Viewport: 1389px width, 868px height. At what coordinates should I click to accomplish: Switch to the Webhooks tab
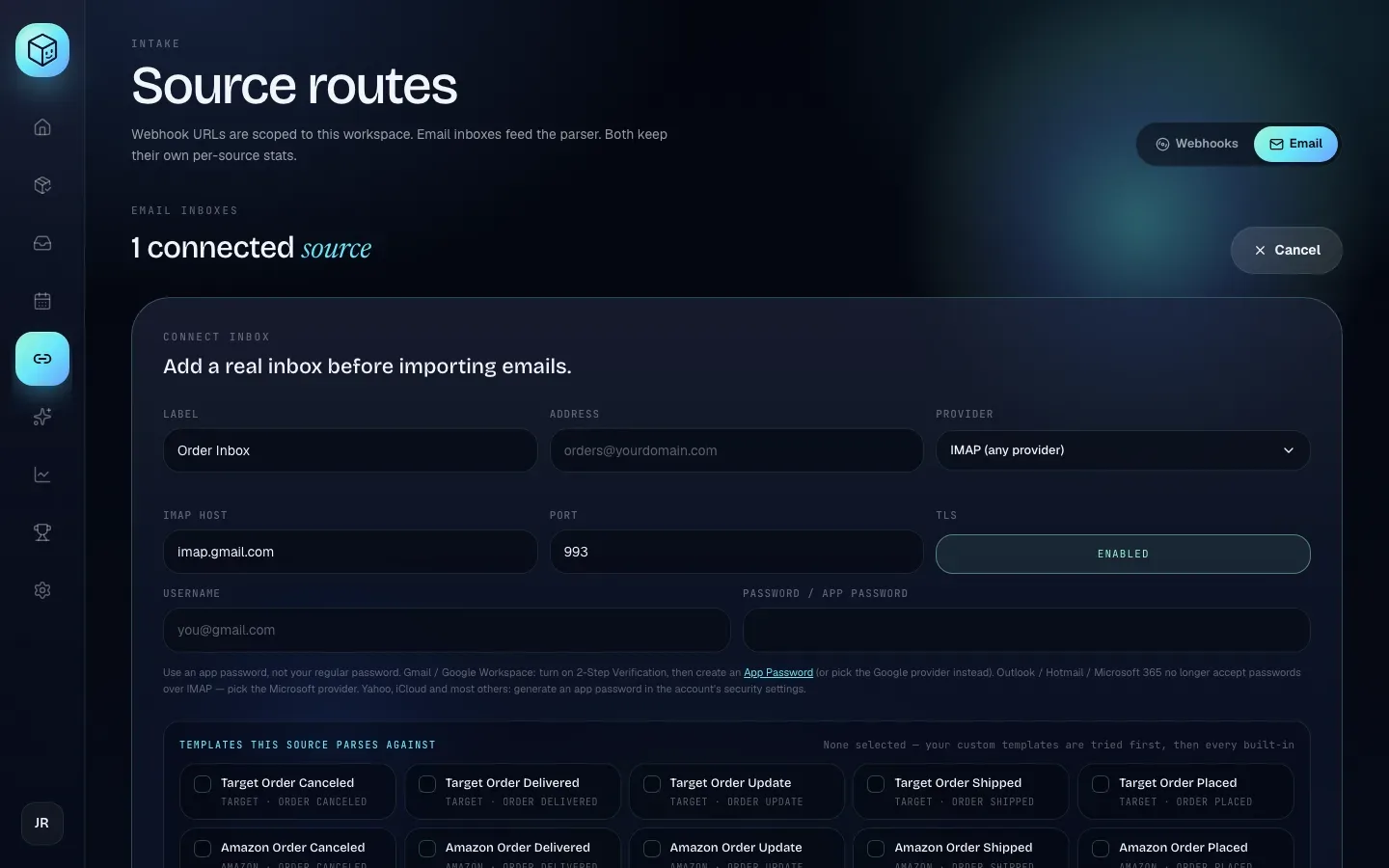point(1197,144)
